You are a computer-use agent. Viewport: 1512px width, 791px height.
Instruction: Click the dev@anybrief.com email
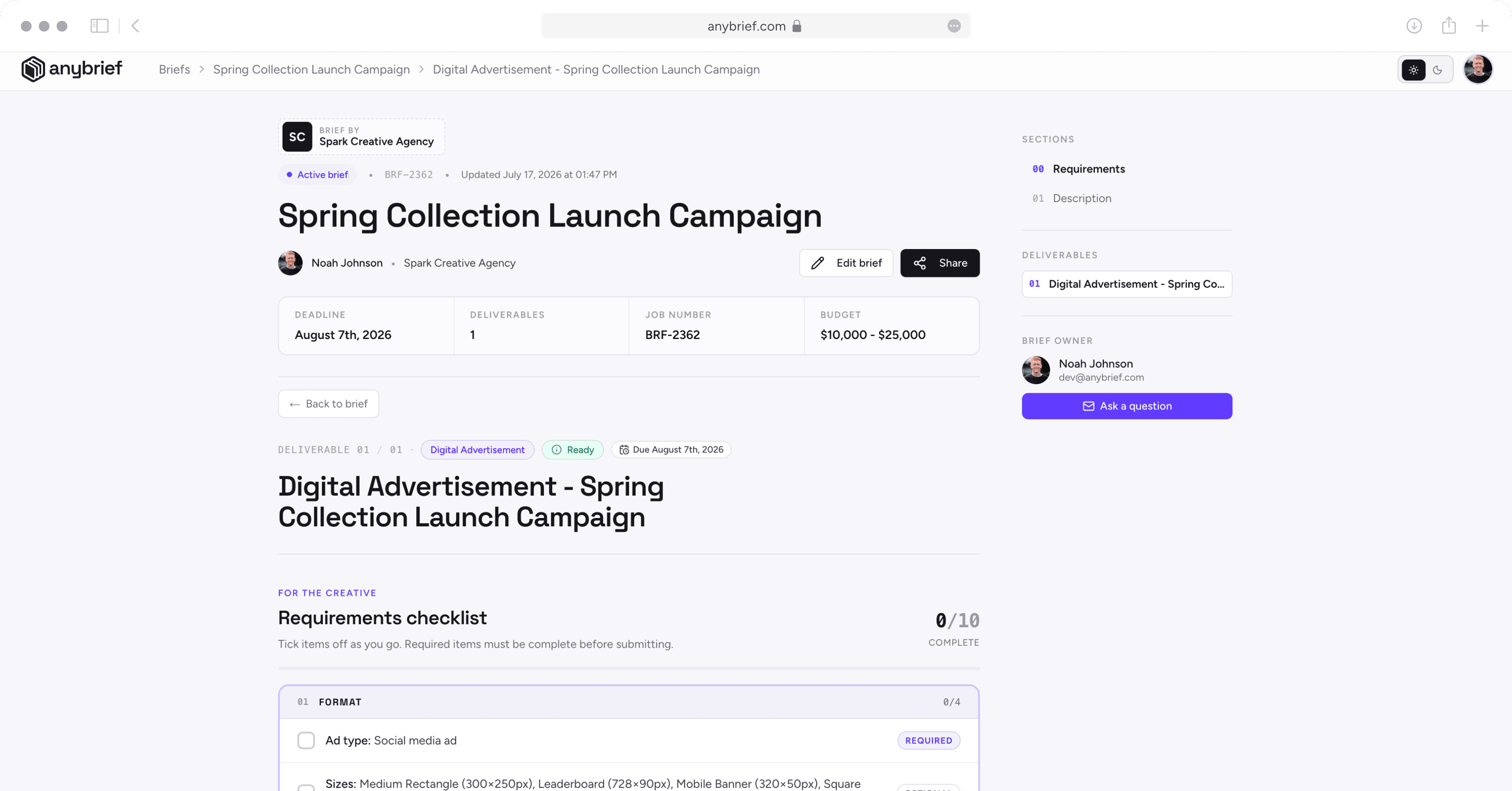pos(1101,378)
